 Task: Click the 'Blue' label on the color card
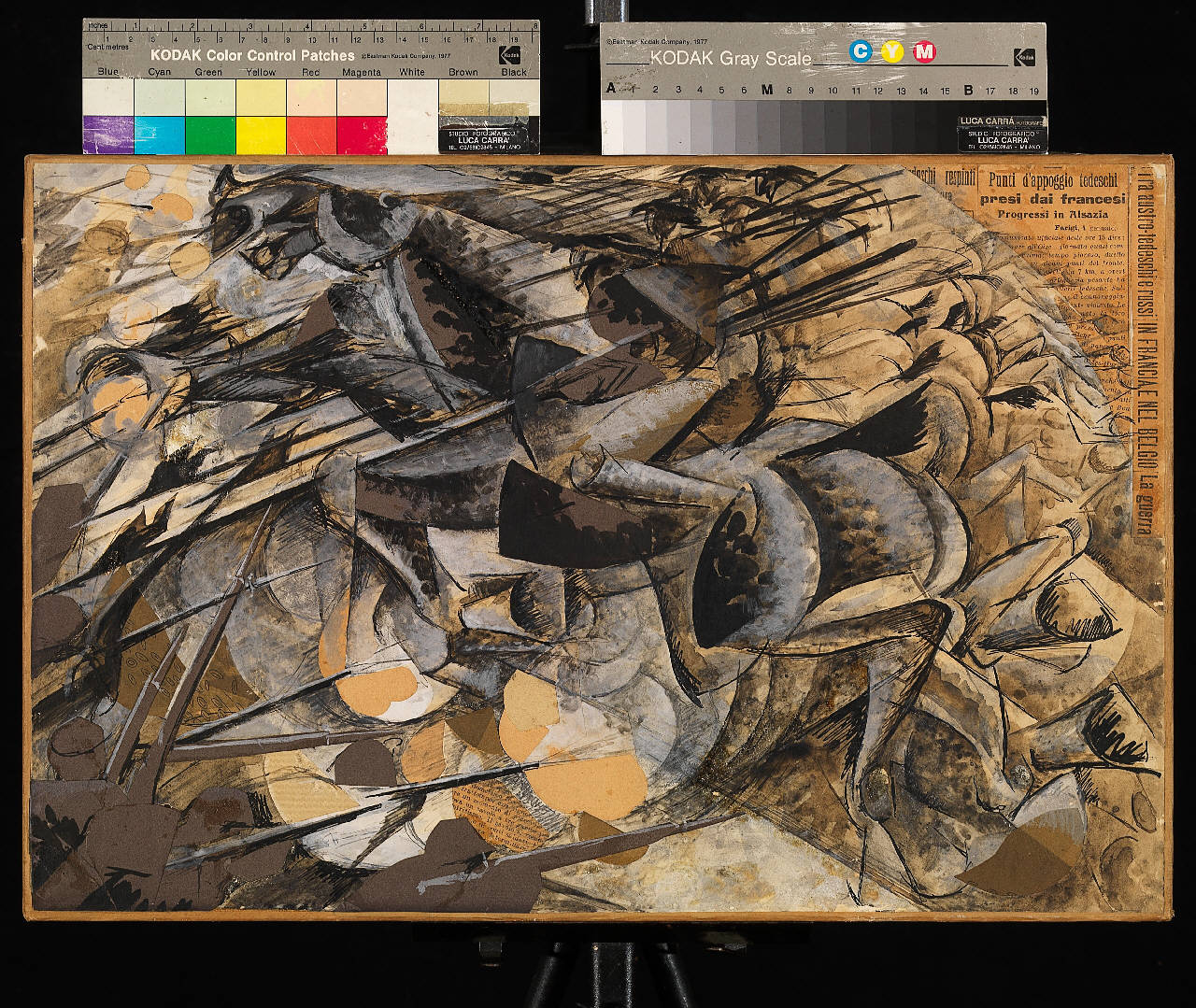(x=108, y=72)
